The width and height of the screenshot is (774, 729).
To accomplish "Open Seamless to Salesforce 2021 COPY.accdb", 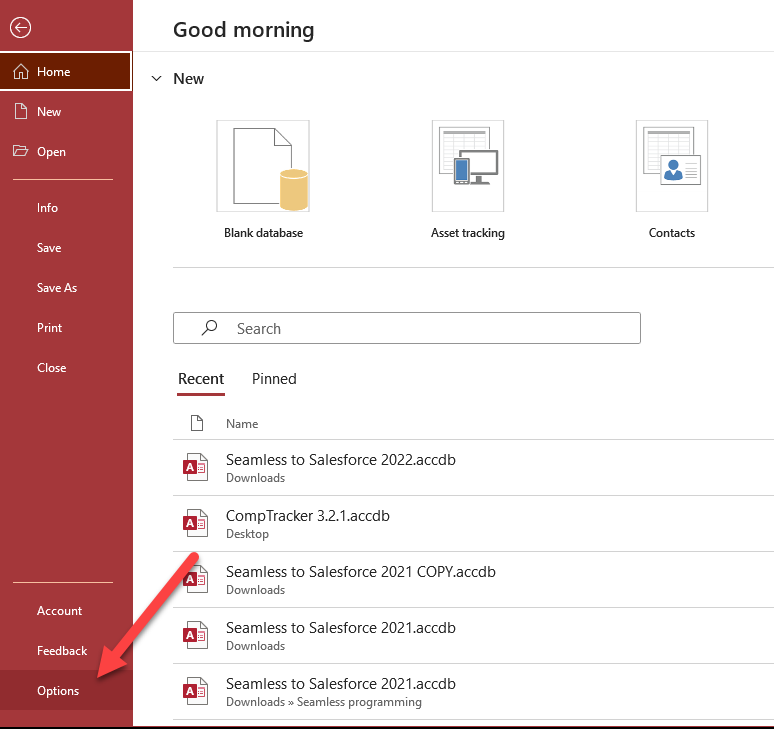I will [360, 572].
